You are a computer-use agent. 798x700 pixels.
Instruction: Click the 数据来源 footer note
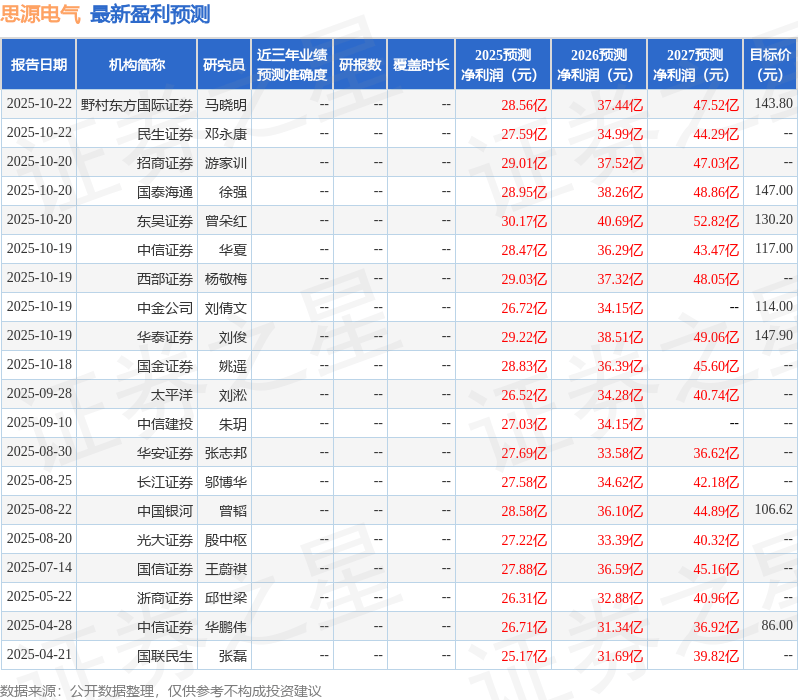pos(161,691)
